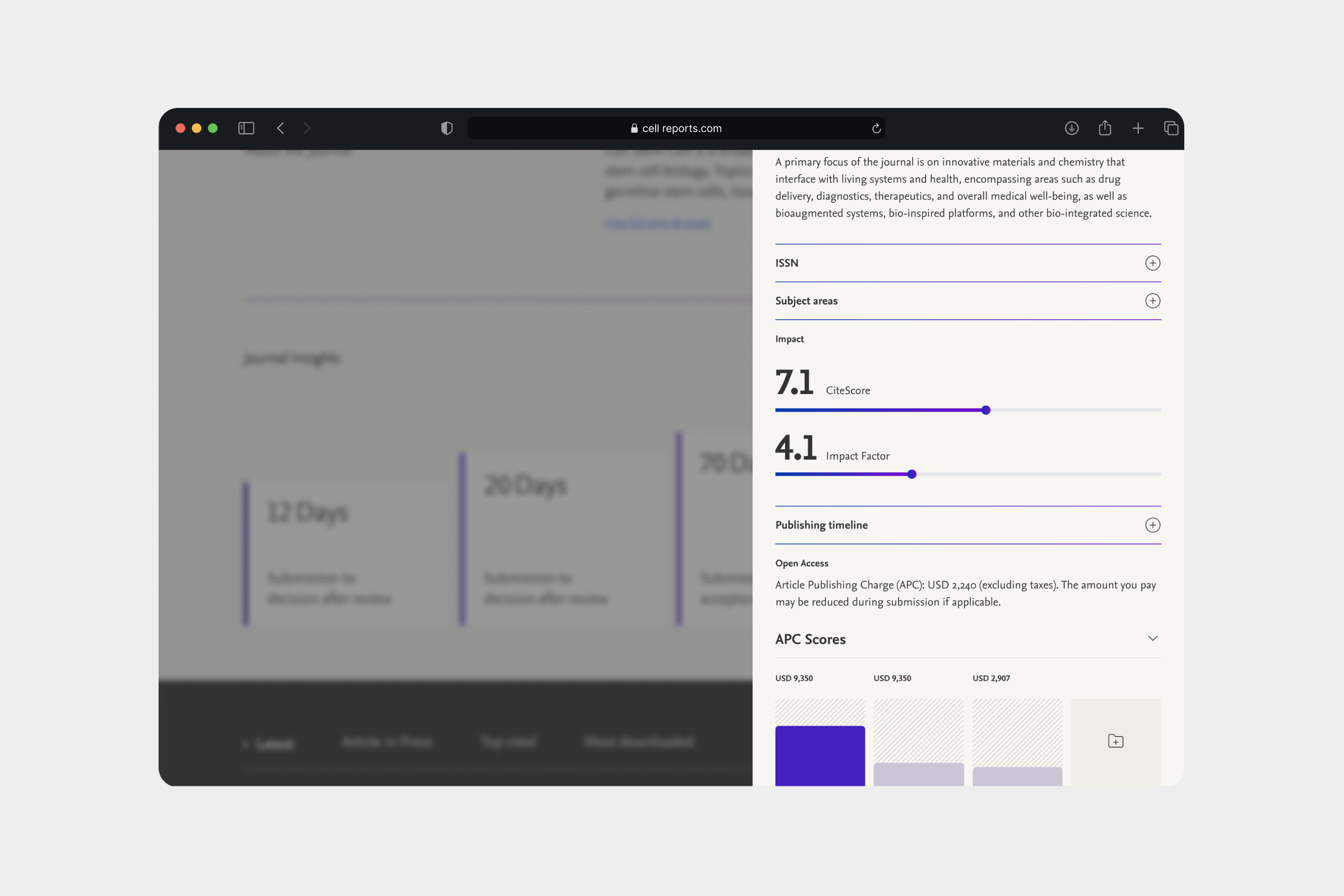1344x896 pixels.
Task: Open a new tab with the plus icon
Action: click(x=1138, y=128)
